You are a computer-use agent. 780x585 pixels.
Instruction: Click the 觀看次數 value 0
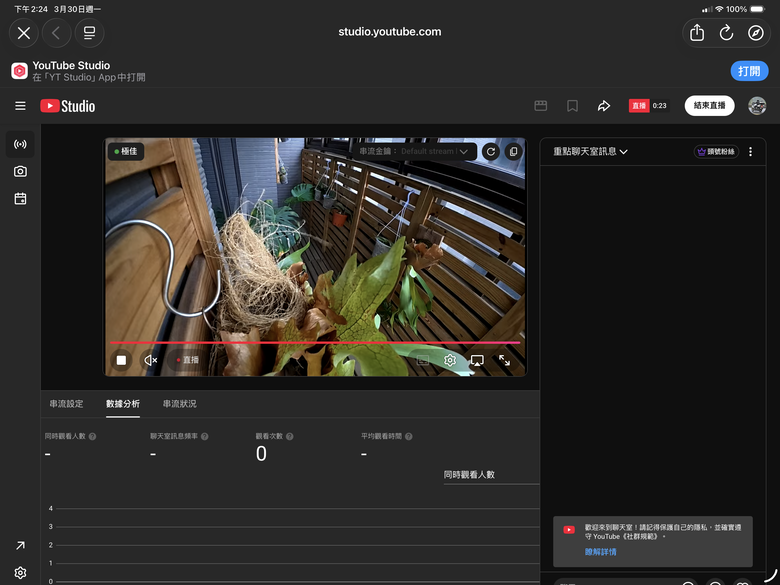(261, 454)
